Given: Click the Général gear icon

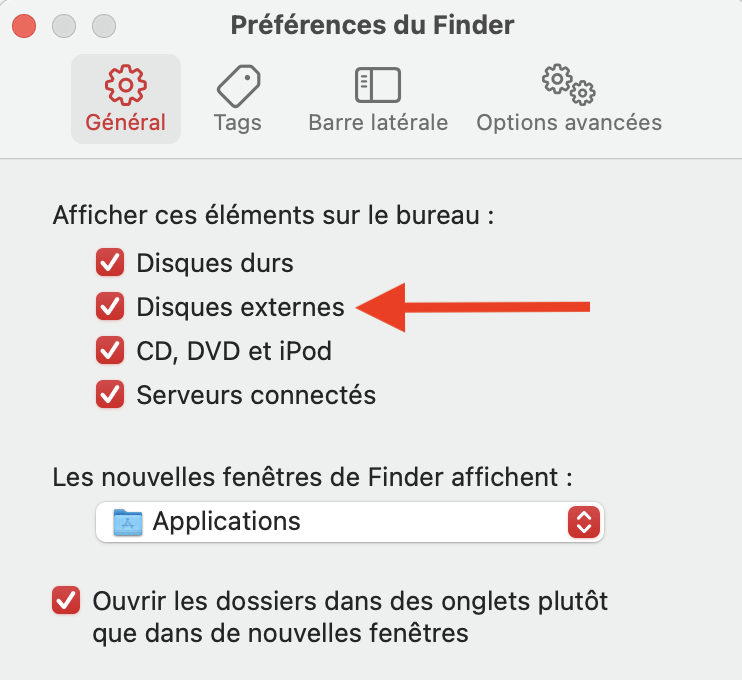Looking at the screenshot, I should pos(126,84).
